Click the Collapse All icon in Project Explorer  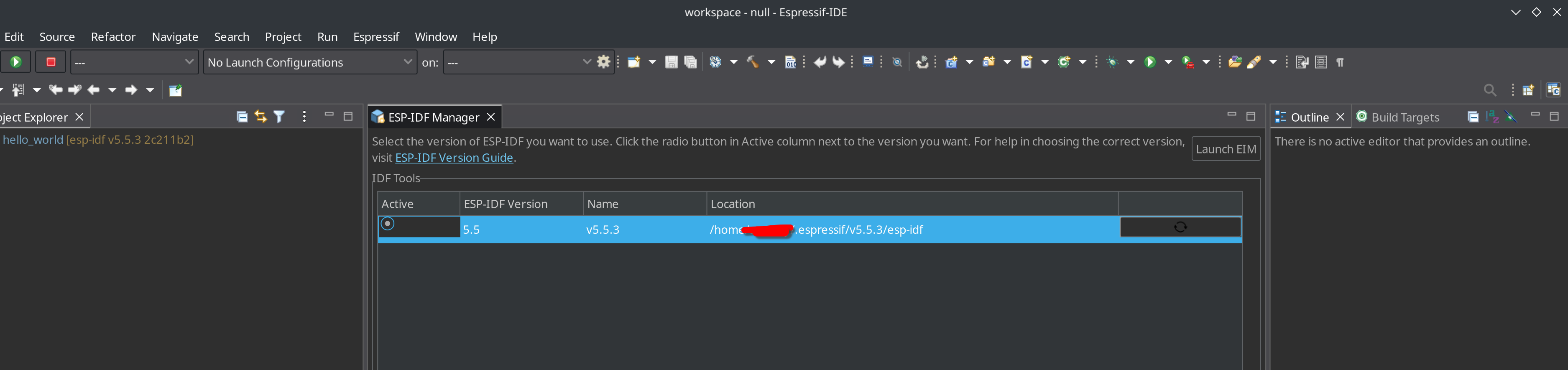click(242, 116)
